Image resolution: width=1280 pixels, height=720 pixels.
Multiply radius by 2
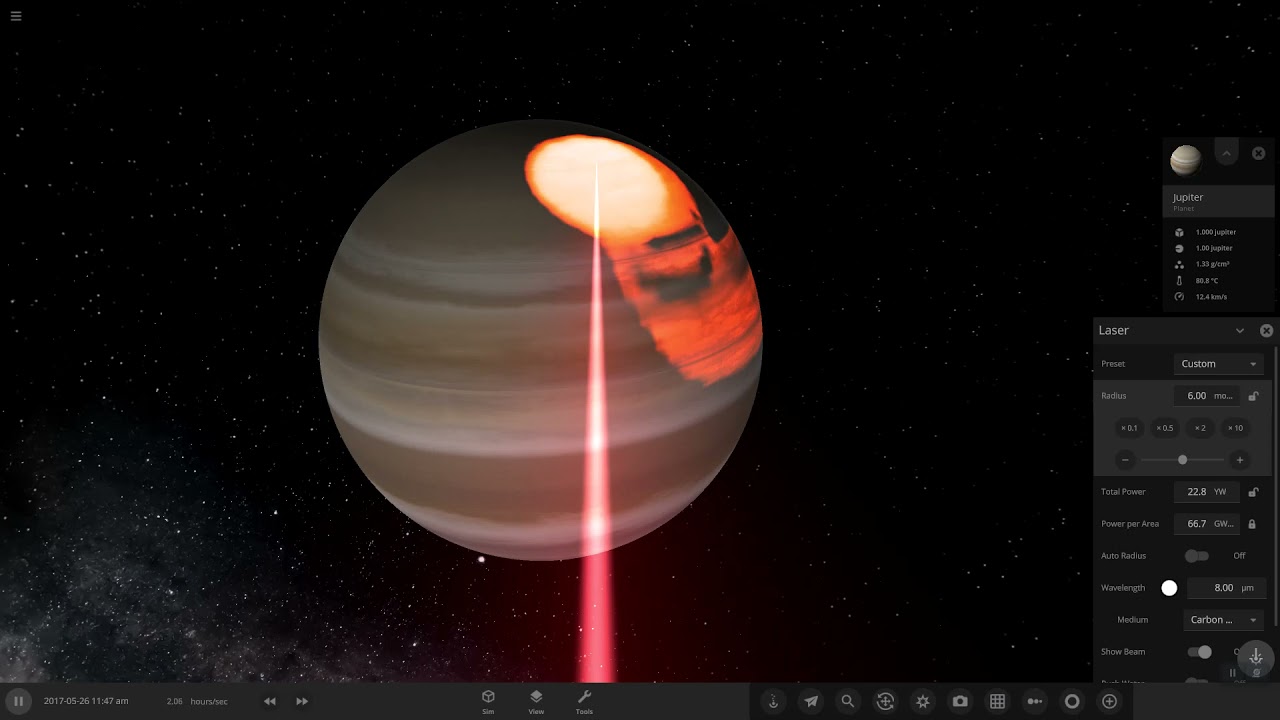[1200, 428]
